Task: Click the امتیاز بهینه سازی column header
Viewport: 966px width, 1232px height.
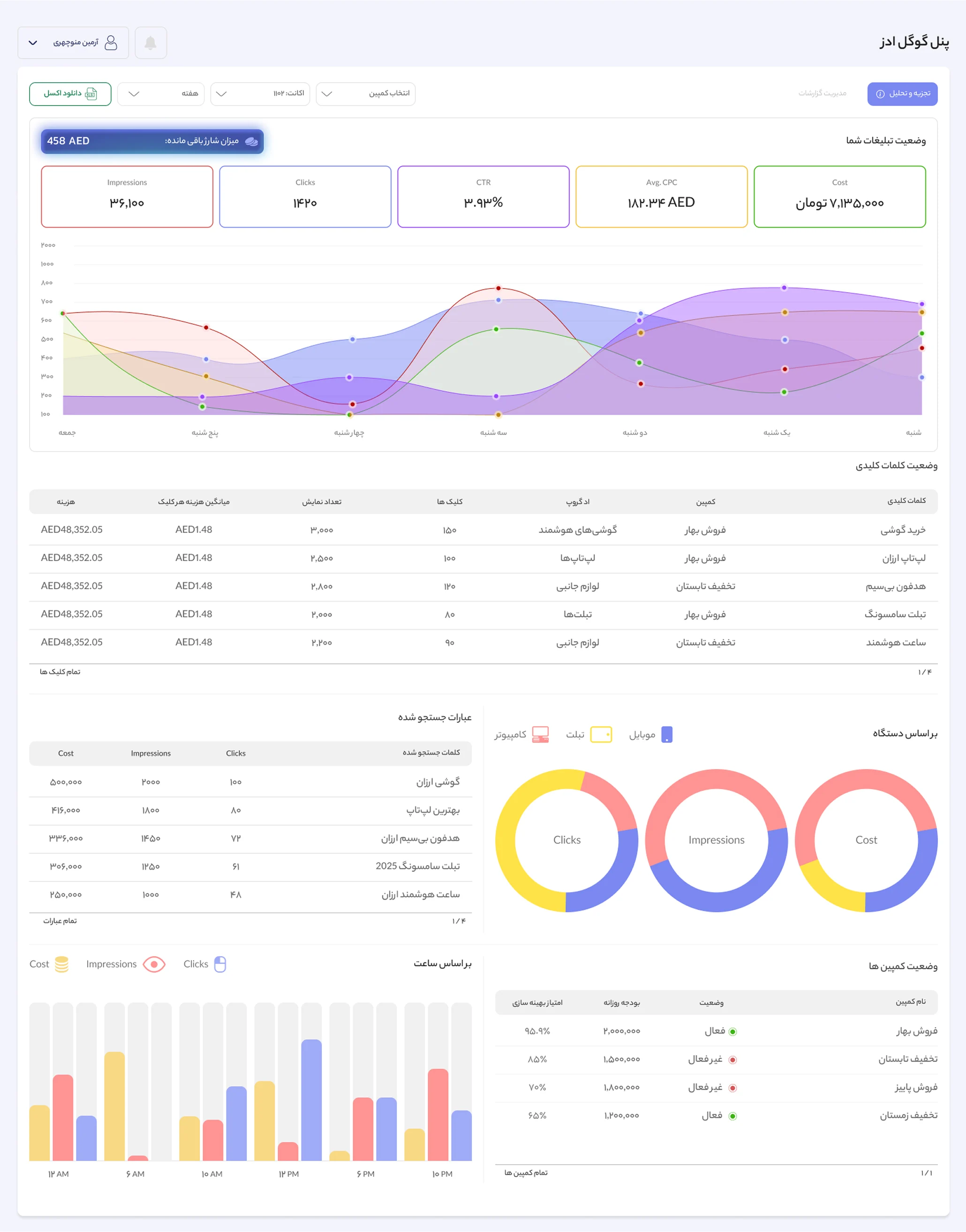Action: pyautogui.click(x=537, y=1002)
